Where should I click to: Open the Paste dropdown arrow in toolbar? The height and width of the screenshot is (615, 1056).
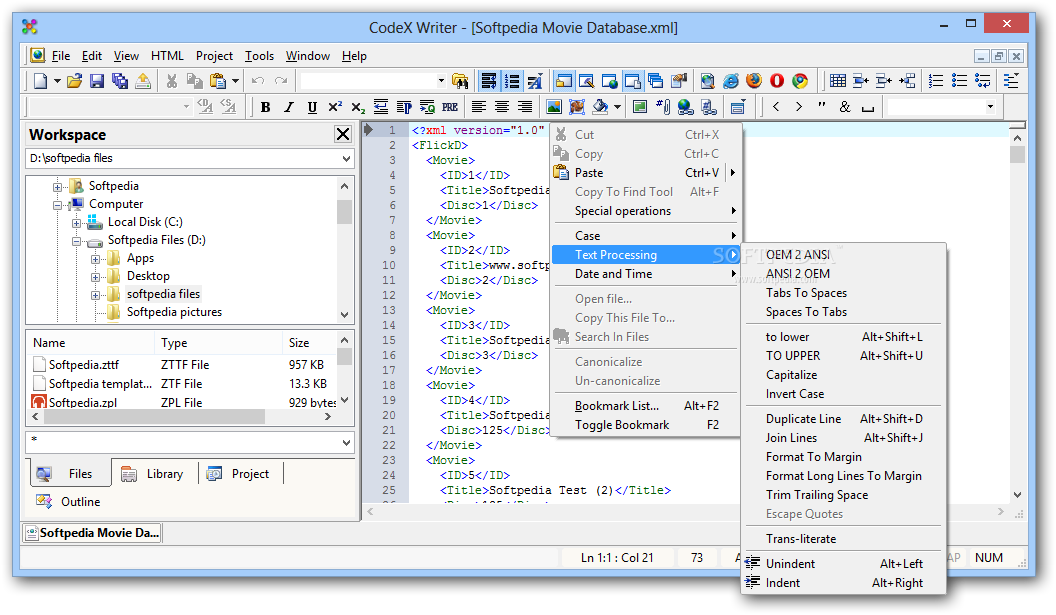coord(235,82)
